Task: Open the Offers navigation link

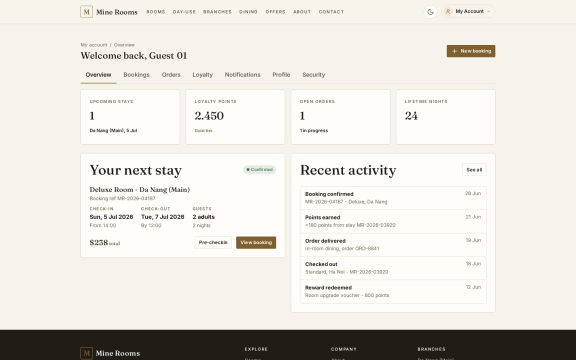Action: pos(276,12)
